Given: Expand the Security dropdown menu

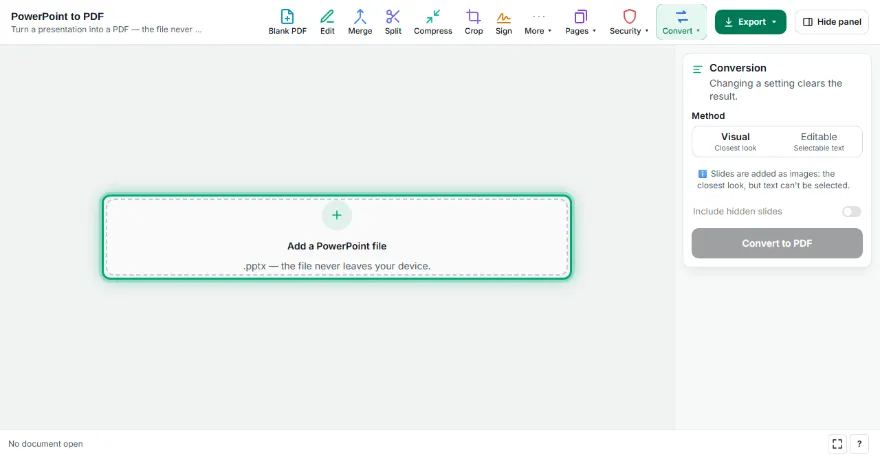Looking at the screenshot, I should tap(629, 22).
